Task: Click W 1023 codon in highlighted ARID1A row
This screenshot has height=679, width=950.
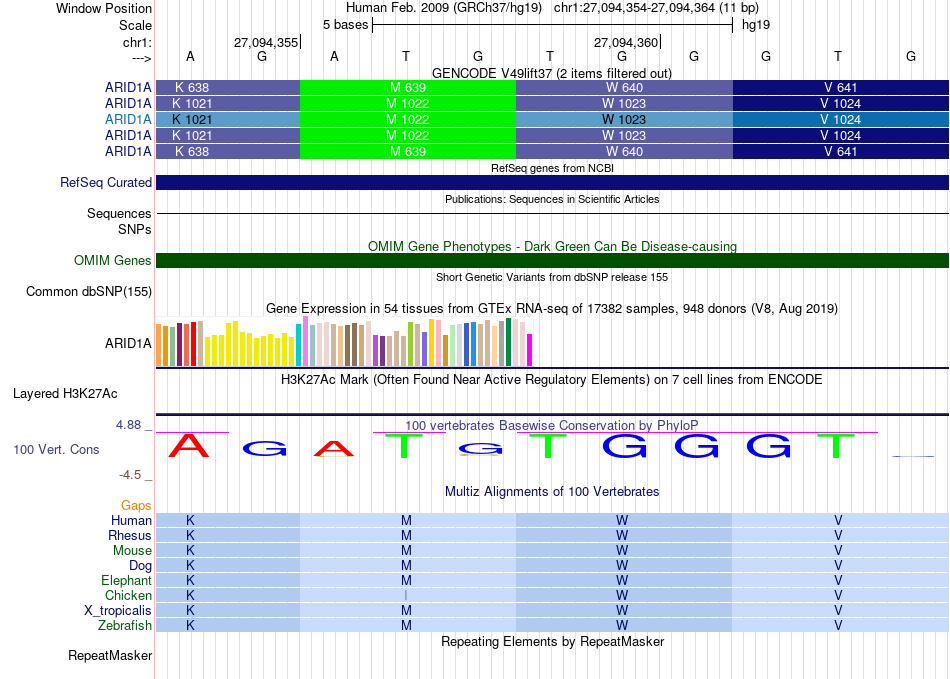Action: point(623,119)
